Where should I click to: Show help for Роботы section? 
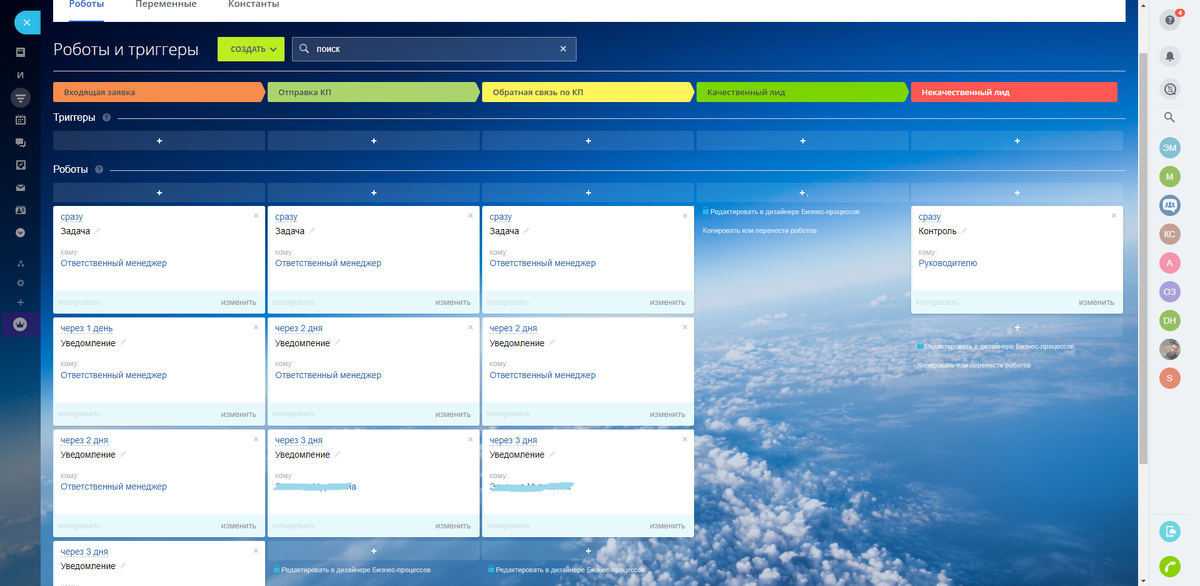point(99,169)
